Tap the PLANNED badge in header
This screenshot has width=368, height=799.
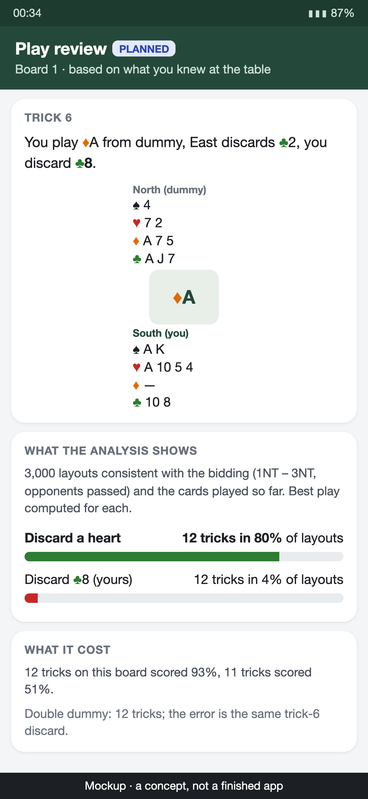click(x=144, y=49)
